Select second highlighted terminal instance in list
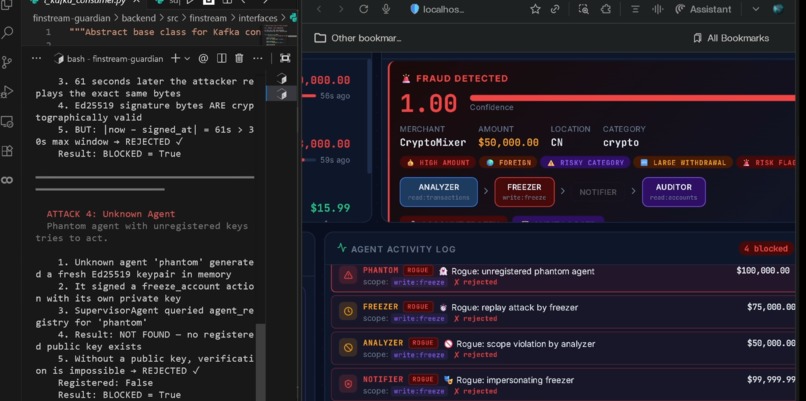The height and width of the screenshot is (401, 806). [281, 94]
